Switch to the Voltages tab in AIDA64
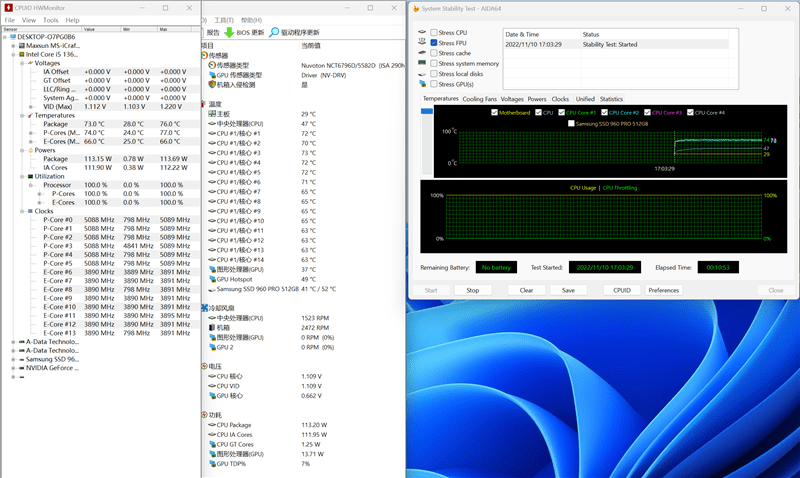Viewport: 800px width, 478px height. (x=512, y=99)
